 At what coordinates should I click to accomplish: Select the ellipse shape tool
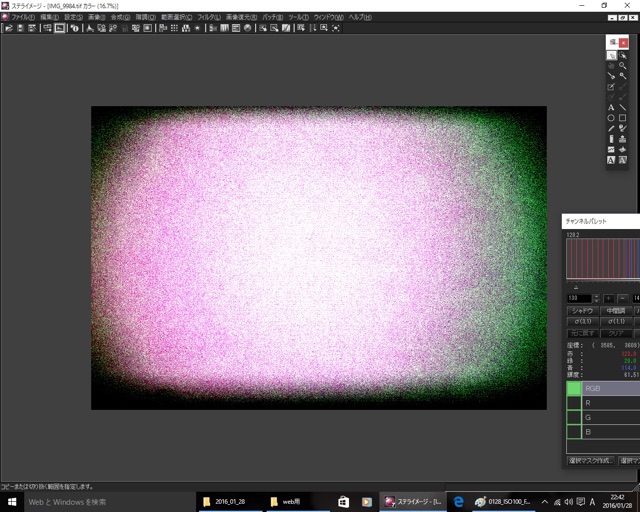[611, 118]
